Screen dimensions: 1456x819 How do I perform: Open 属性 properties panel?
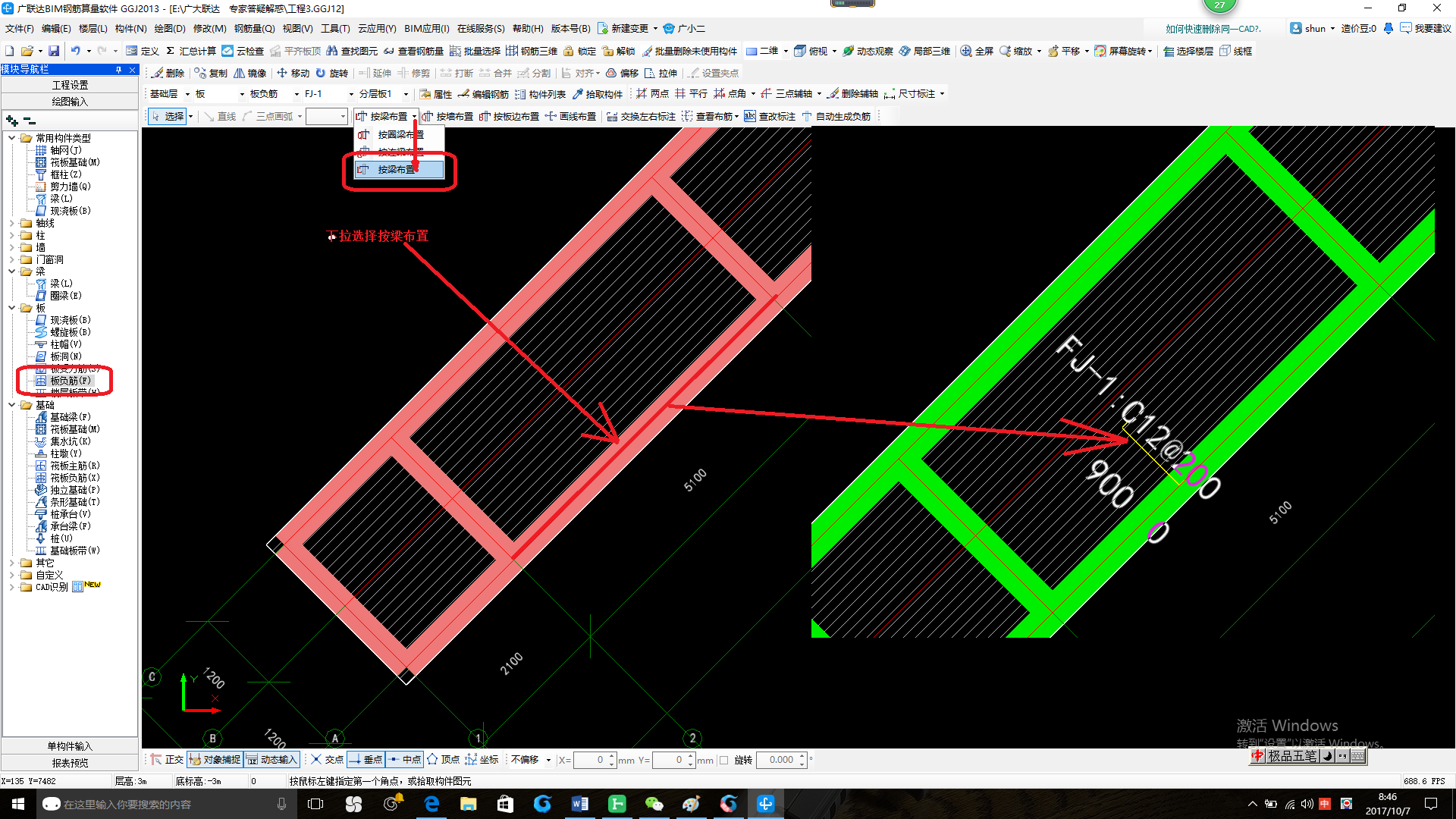tap(436, 94)
